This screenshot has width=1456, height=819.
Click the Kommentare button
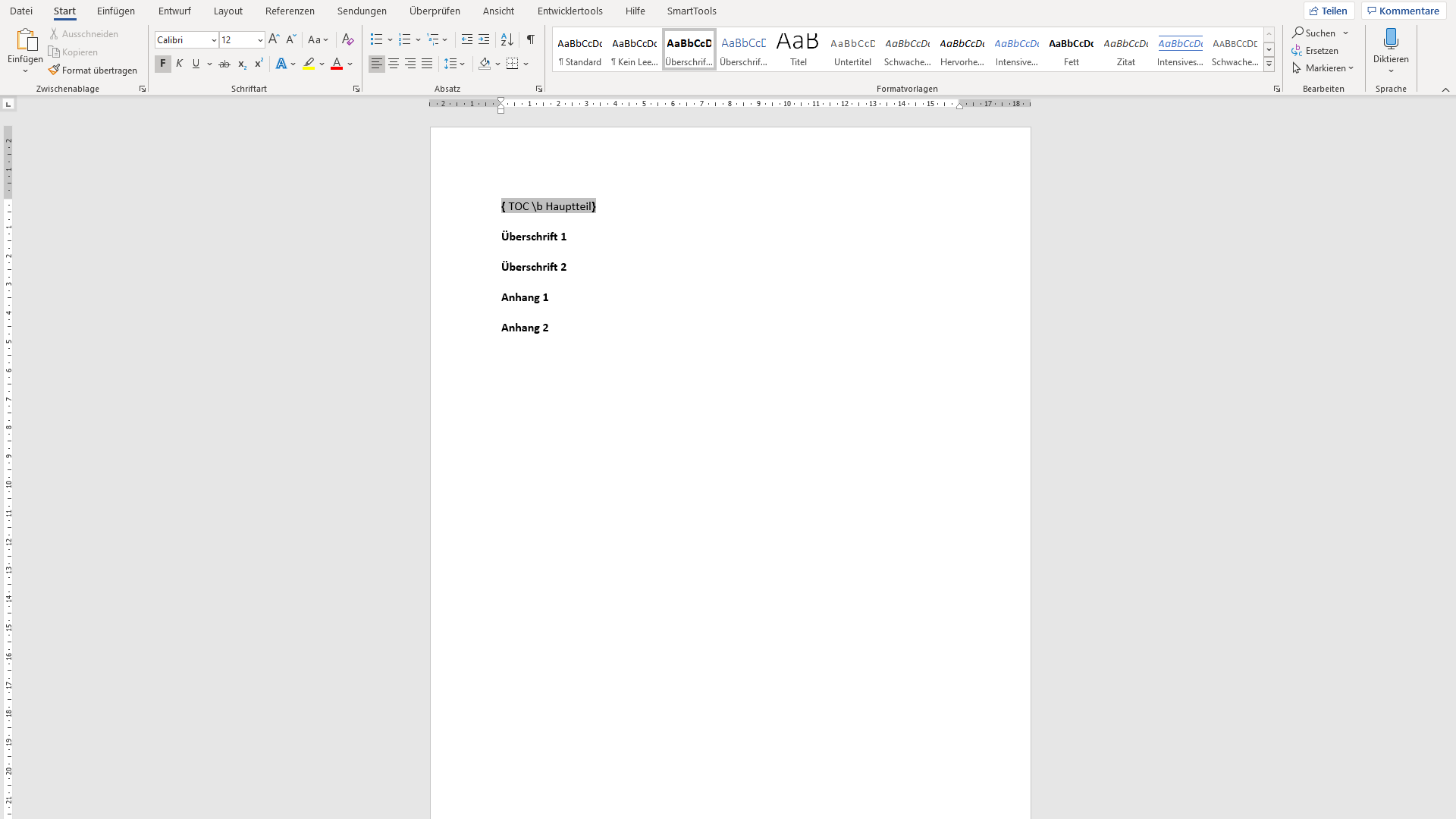pos(1404,11)
